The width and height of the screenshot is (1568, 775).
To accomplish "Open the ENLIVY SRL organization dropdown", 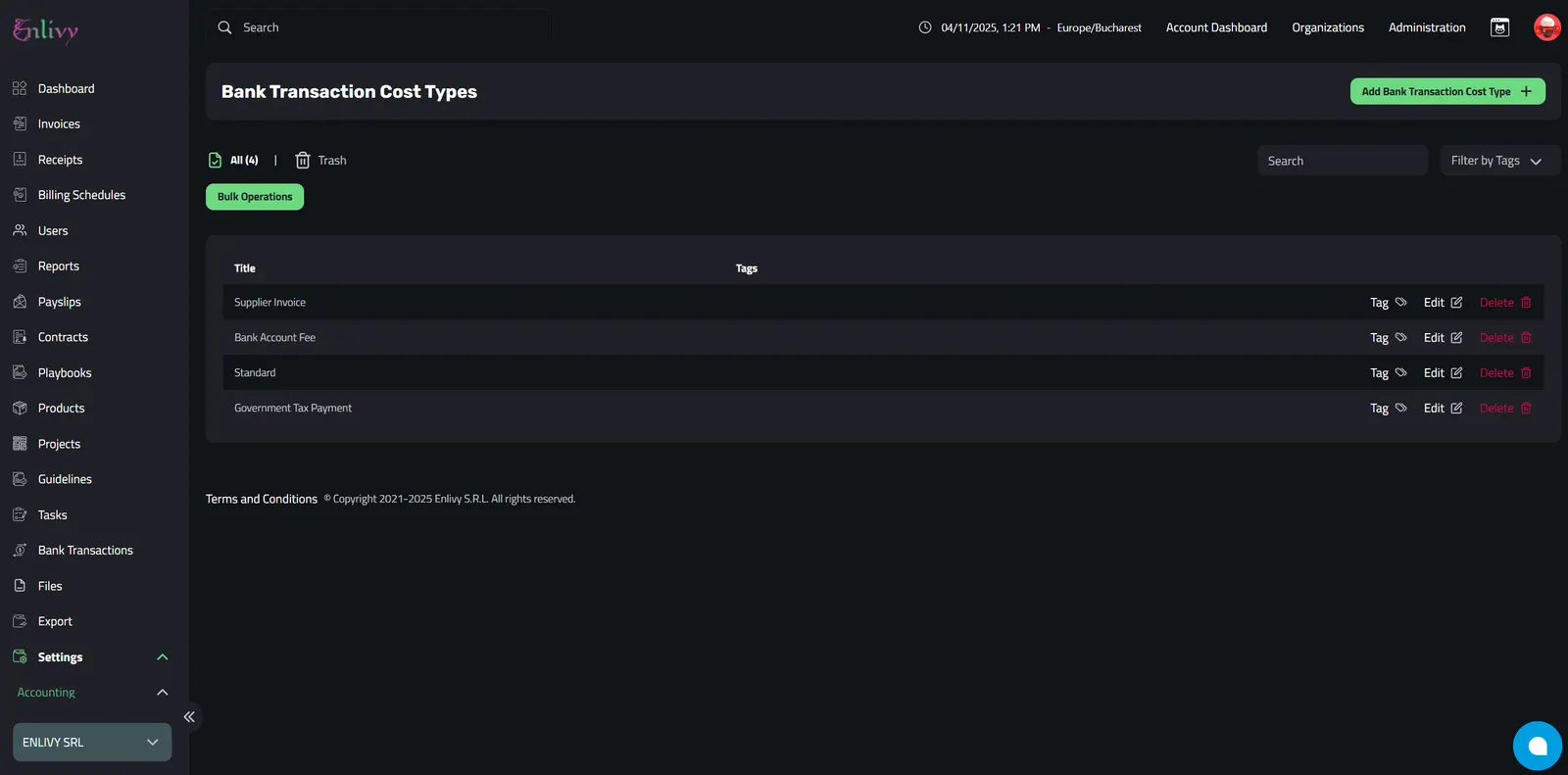I will click(92, 742).
